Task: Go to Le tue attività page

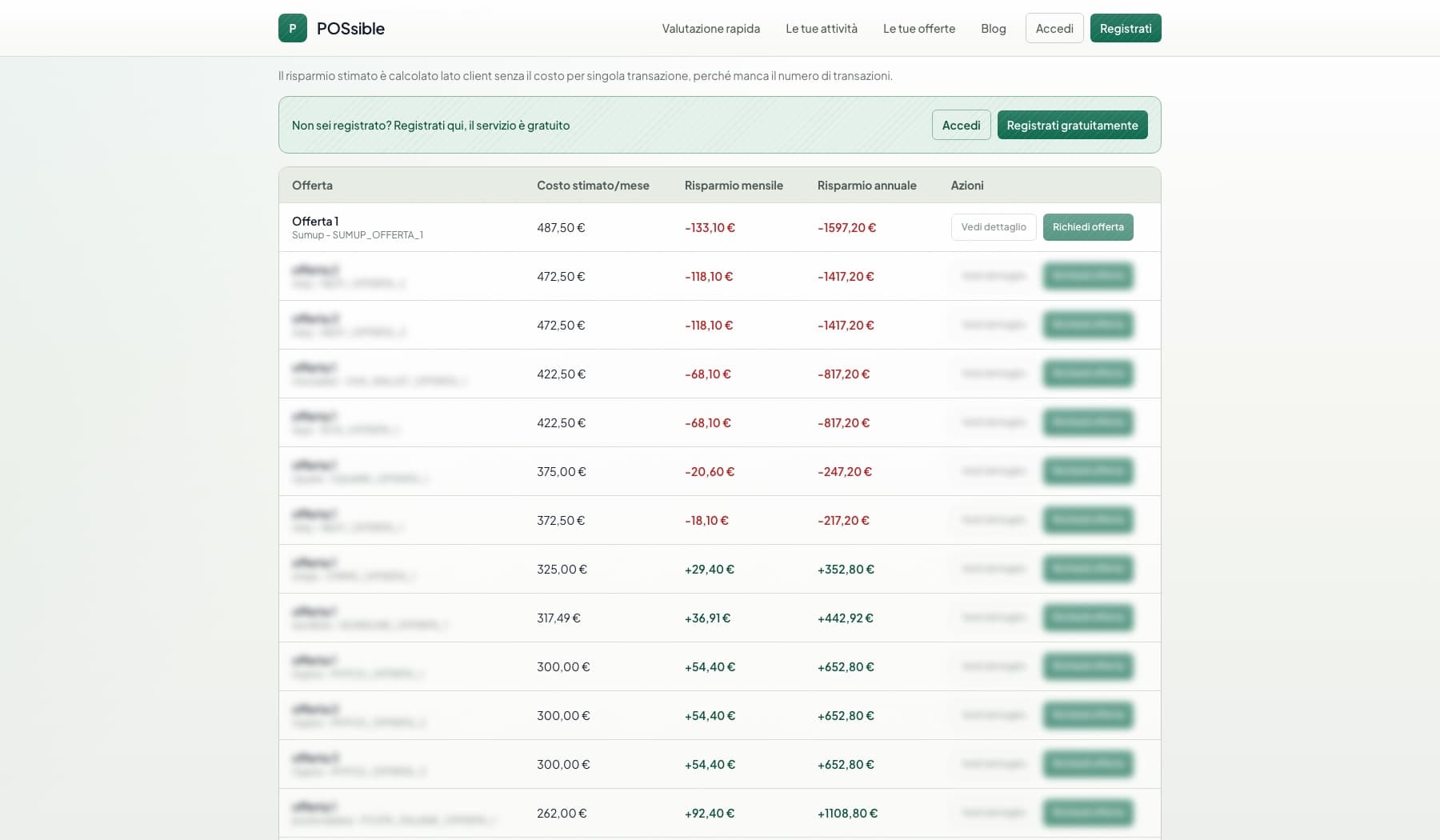Action: pyautogui.click(x=822, y=28)
